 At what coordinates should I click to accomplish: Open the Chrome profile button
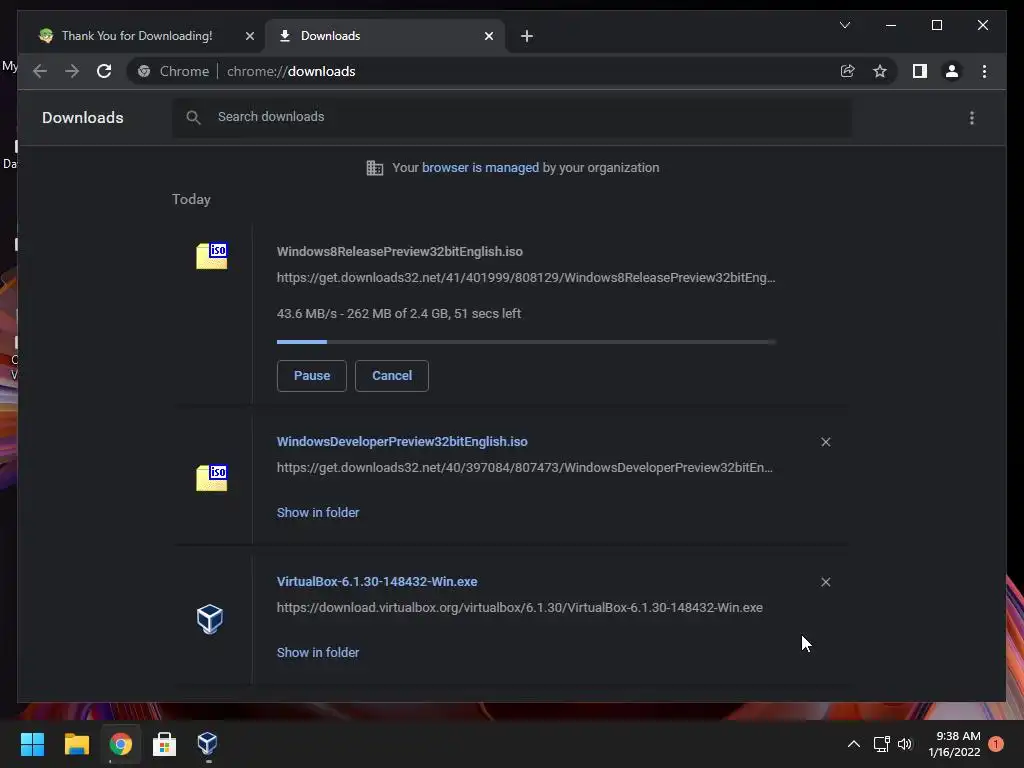click(952, 71)
